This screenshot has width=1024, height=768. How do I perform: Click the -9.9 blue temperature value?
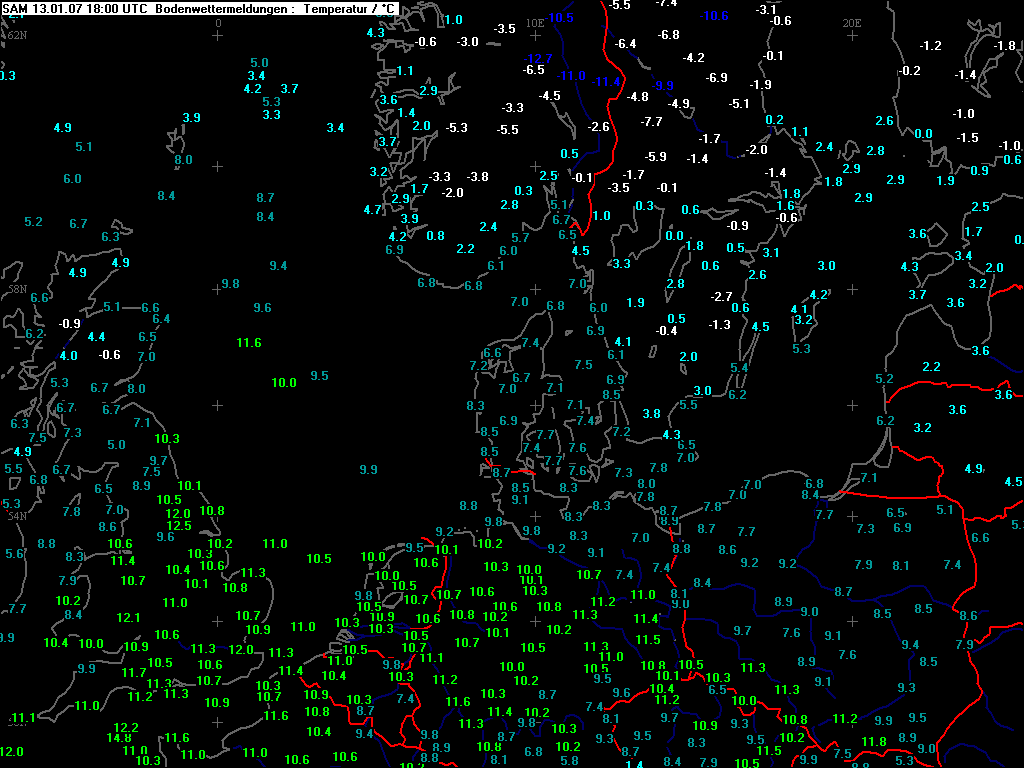tap(663, 85)
